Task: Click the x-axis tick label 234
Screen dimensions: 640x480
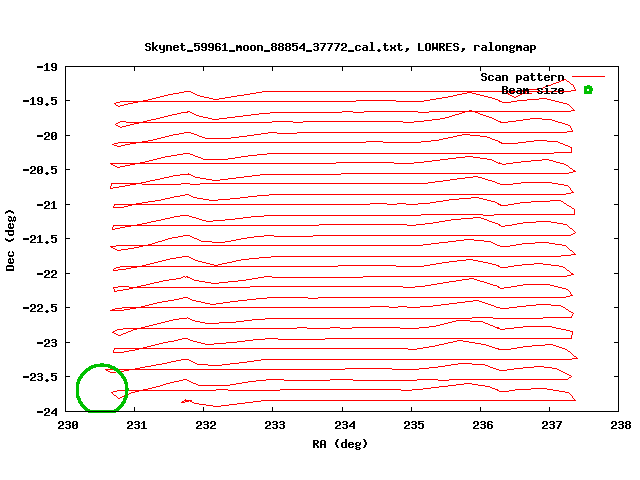Action: 345,425
